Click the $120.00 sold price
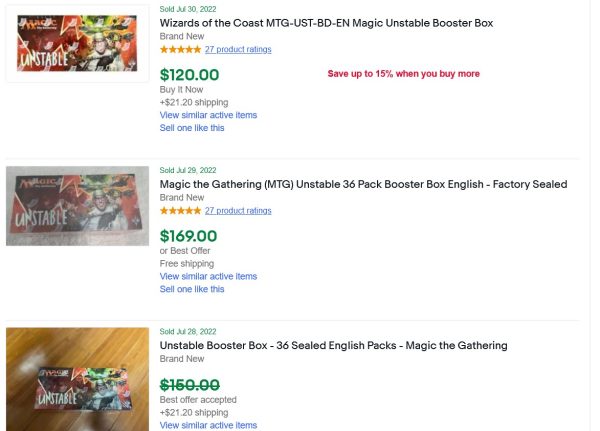 [189, 75]
